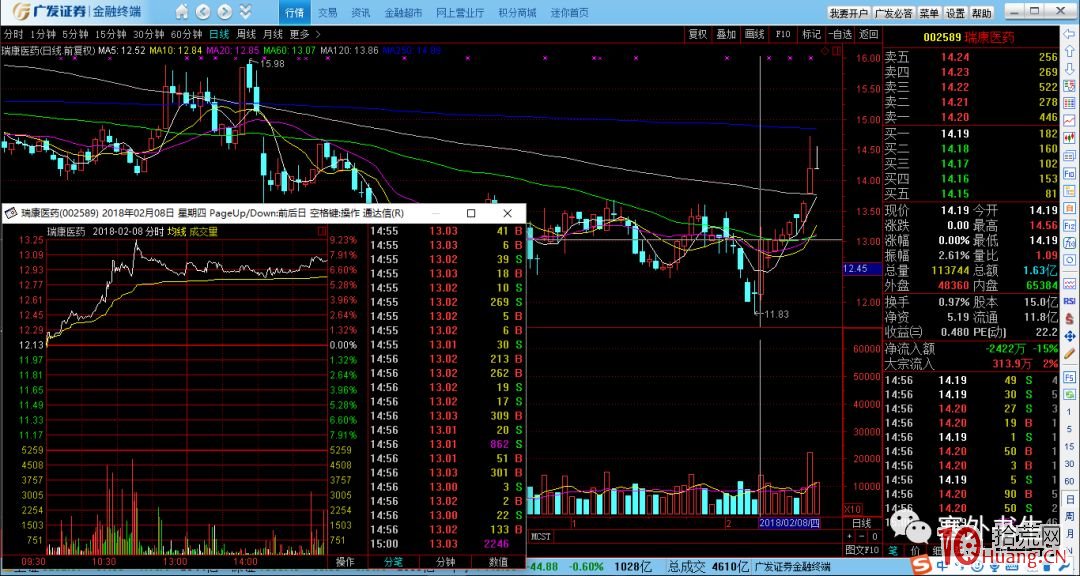Click the sidebar candlestick chart icon
This screenshot has height=576, width=1080.
pos(1070,138)
